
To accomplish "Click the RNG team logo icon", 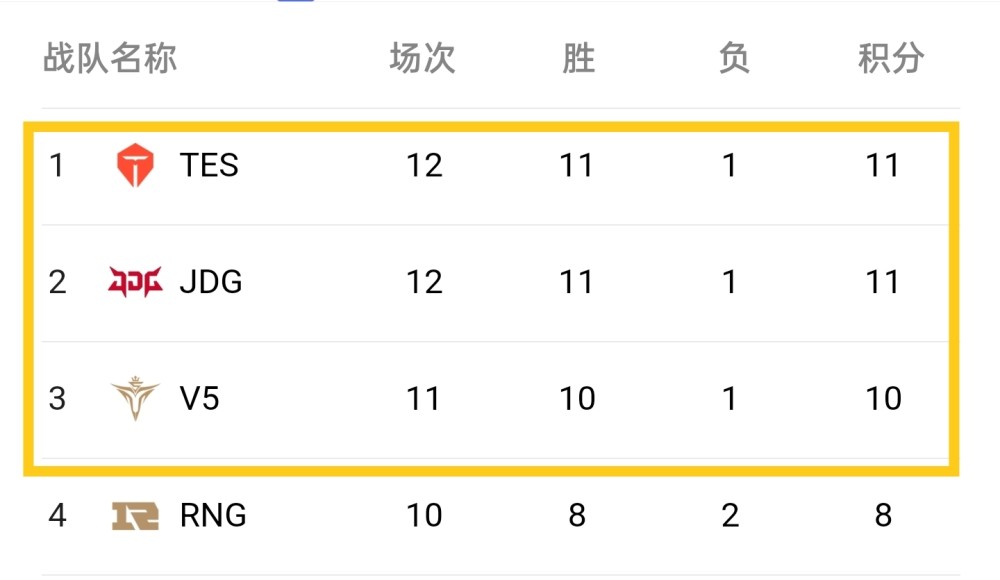I will (x=135, y=516).
